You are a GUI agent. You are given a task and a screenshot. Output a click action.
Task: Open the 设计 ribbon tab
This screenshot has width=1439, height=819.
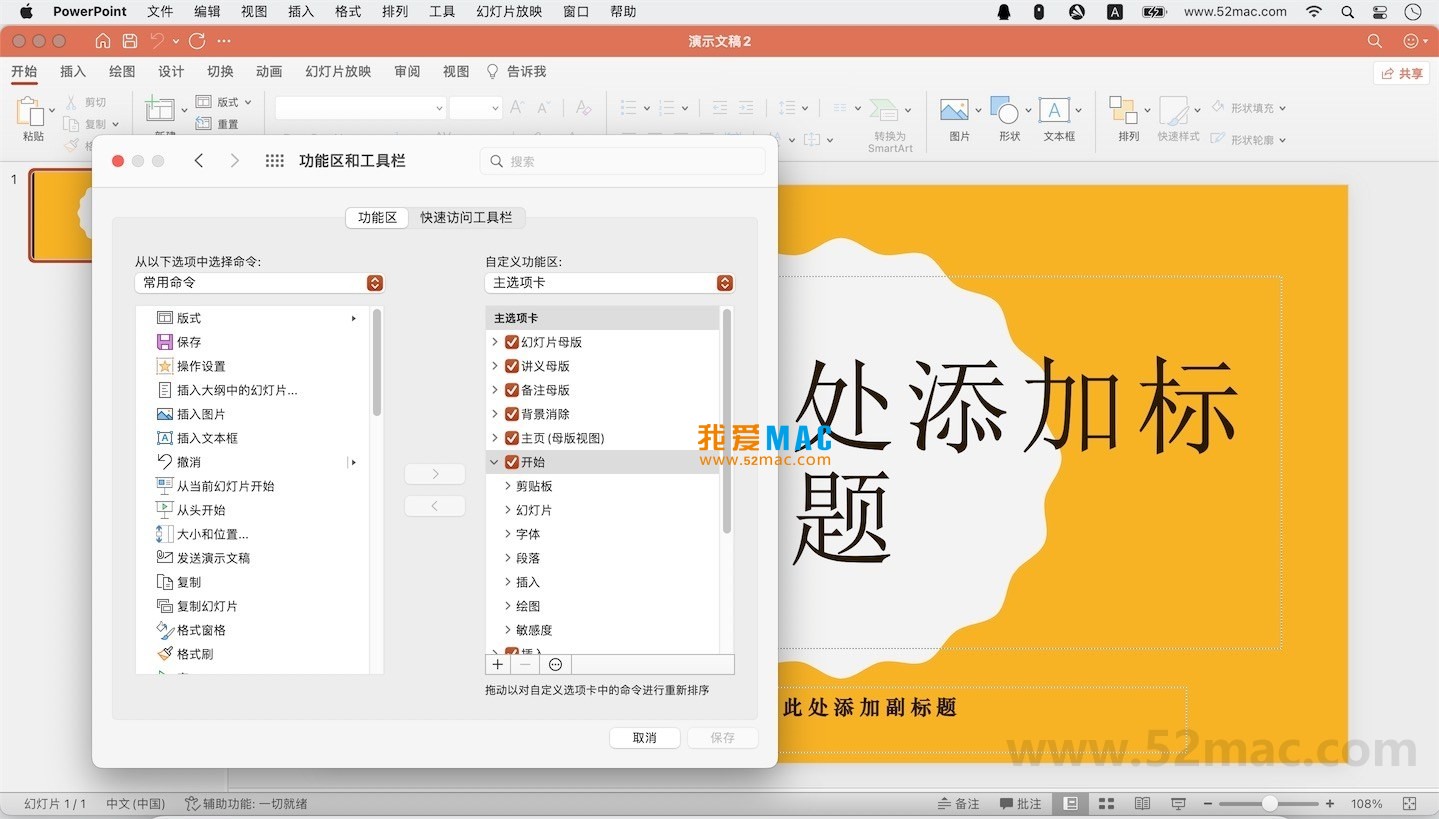(x=171, y=71)
